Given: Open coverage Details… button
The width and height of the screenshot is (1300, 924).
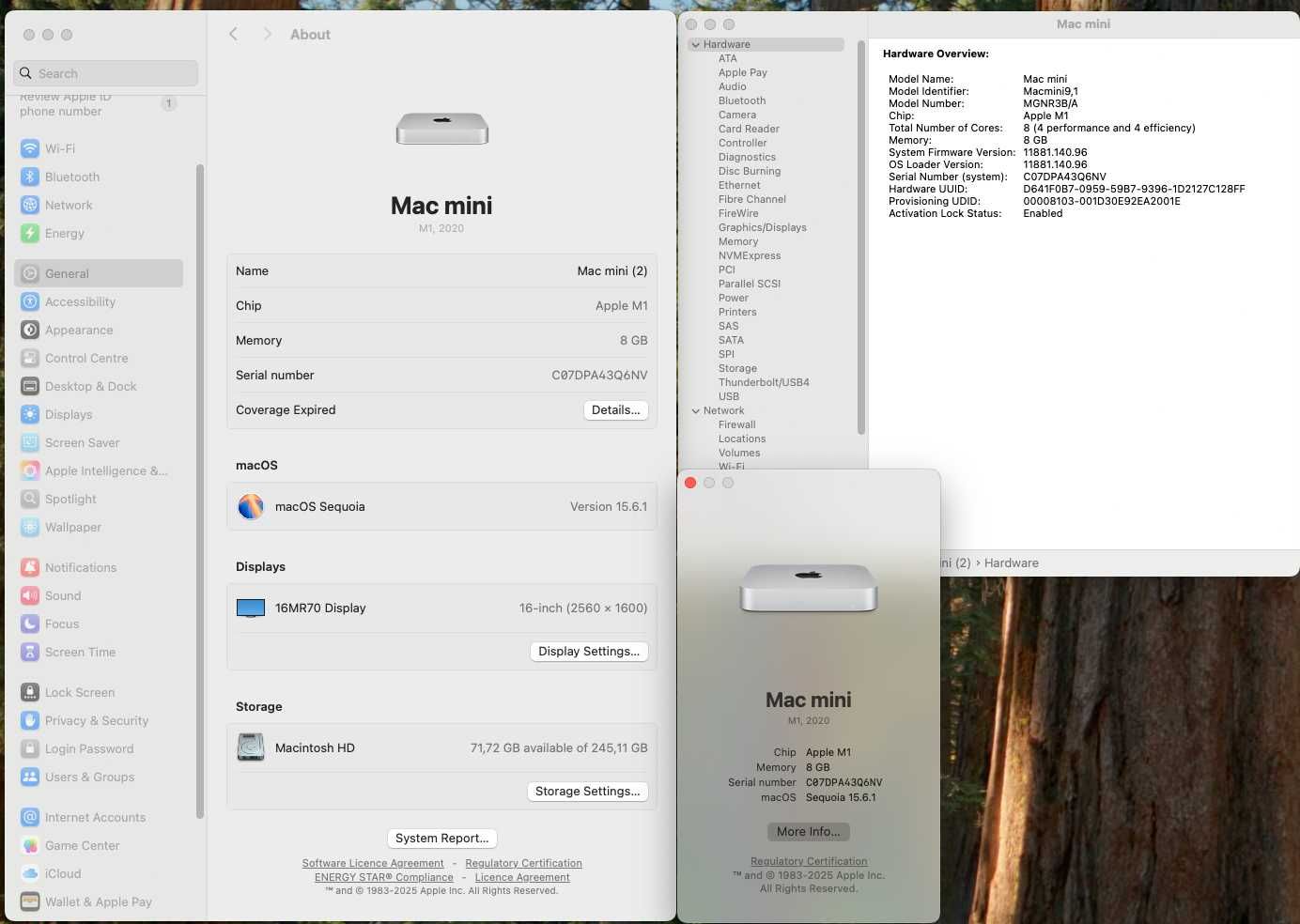Looking at the screenshot, I should point(615,409).
